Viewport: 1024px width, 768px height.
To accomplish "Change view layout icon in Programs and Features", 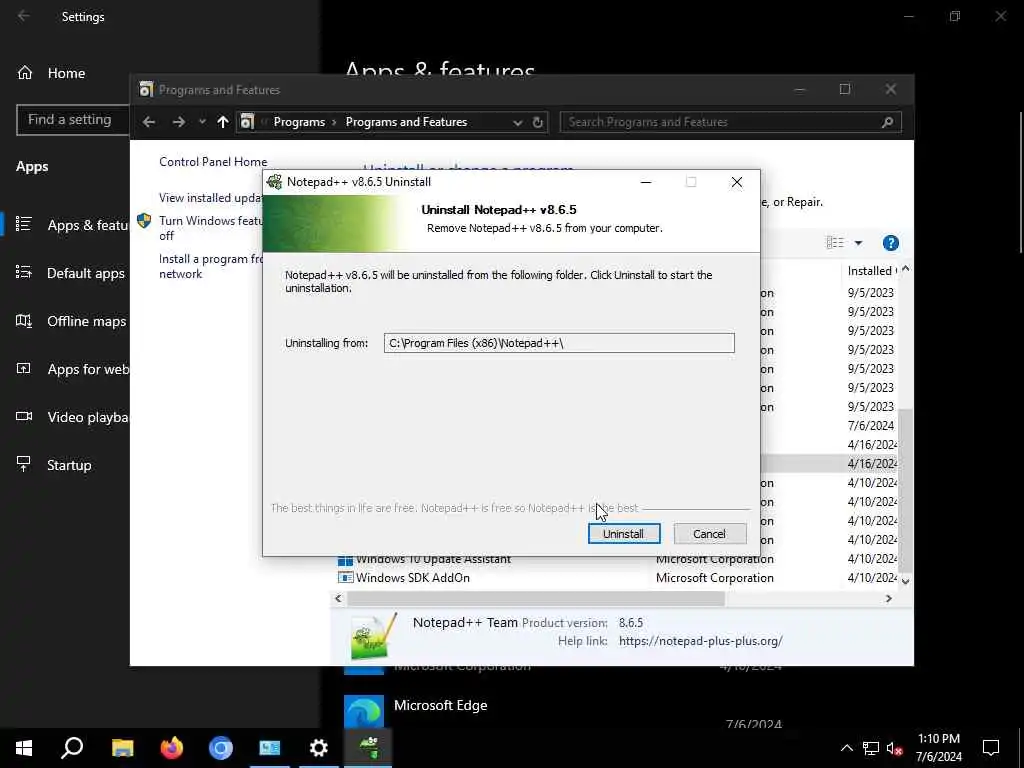I will [x=835, y=243].
